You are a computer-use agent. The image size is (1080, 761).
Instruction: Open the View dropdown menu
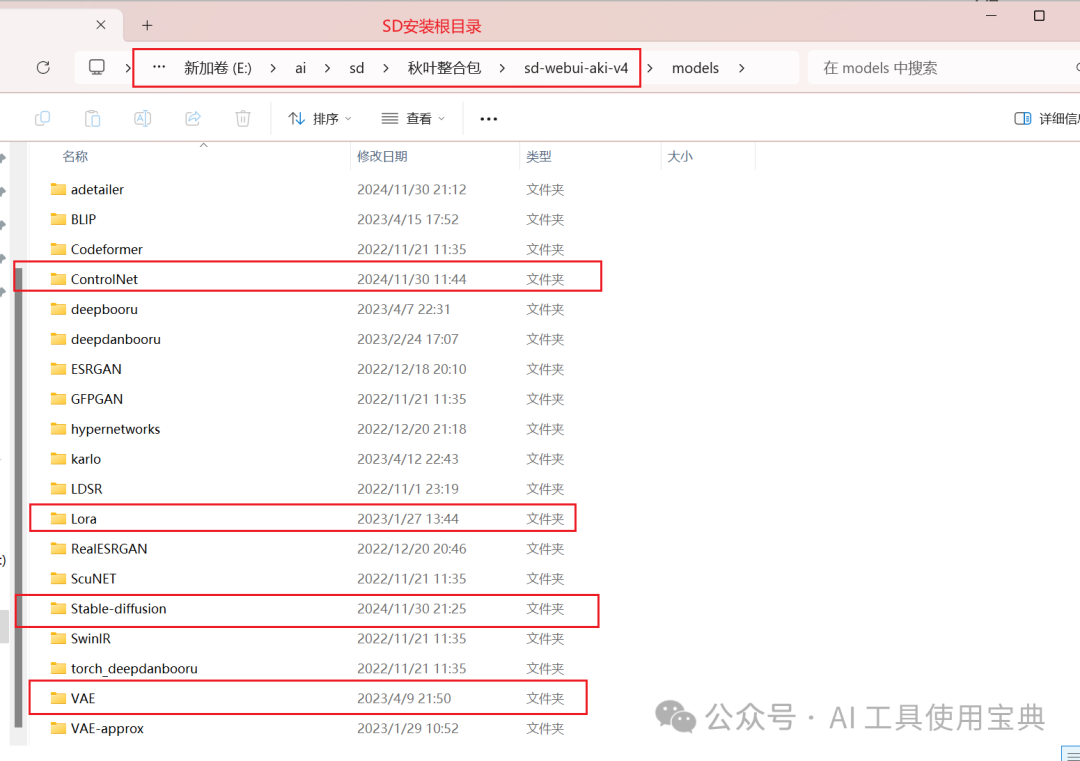(x=413, y=118)
